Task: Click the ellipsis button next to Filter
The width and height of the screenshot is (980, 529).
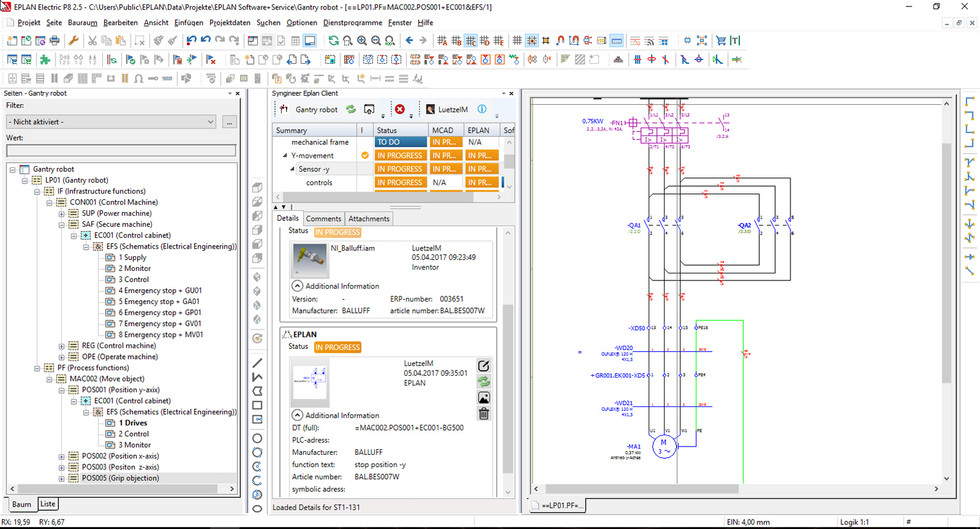Action: click(229, 122)
